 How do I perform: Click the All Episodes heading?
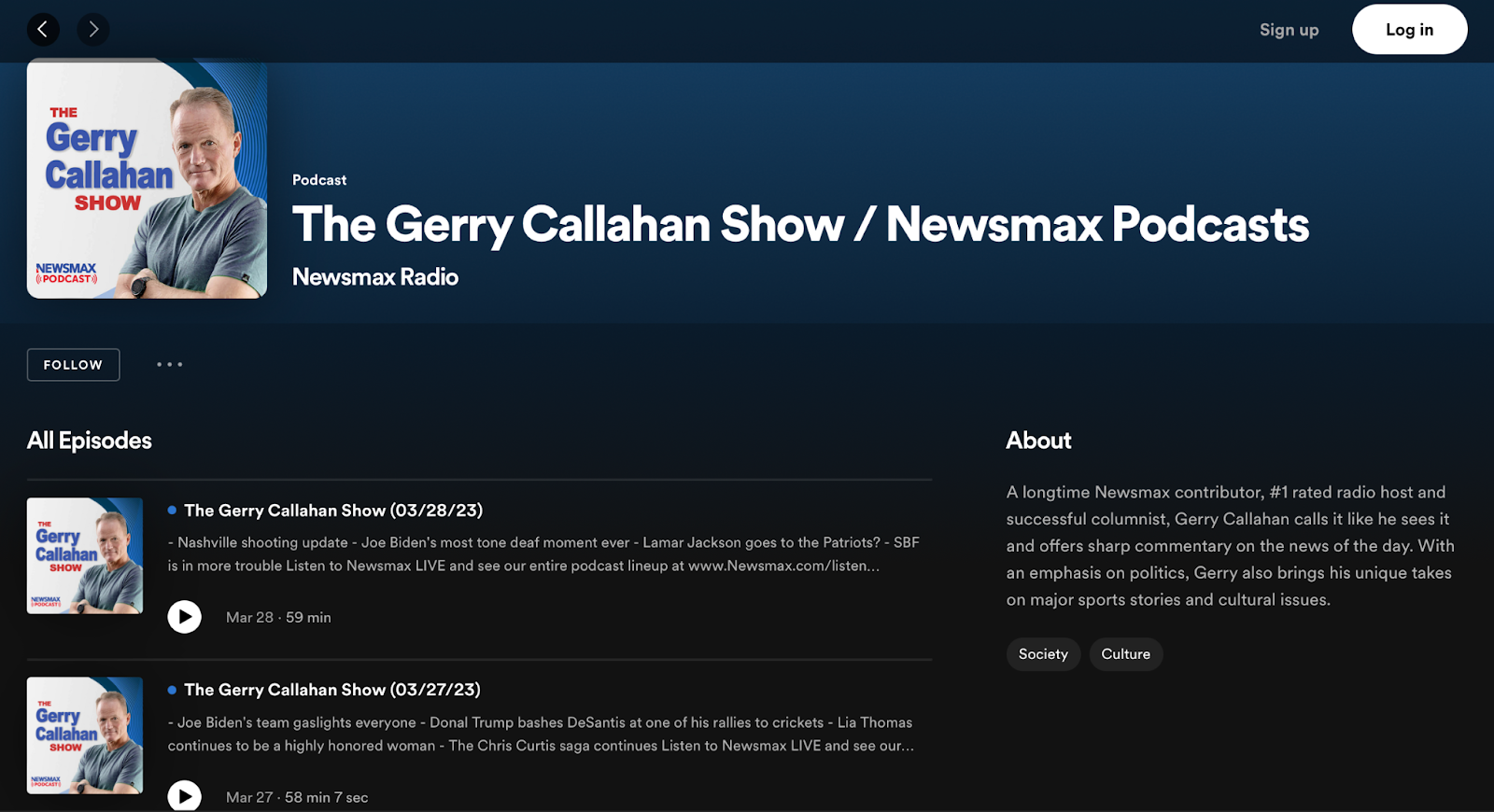90,441
